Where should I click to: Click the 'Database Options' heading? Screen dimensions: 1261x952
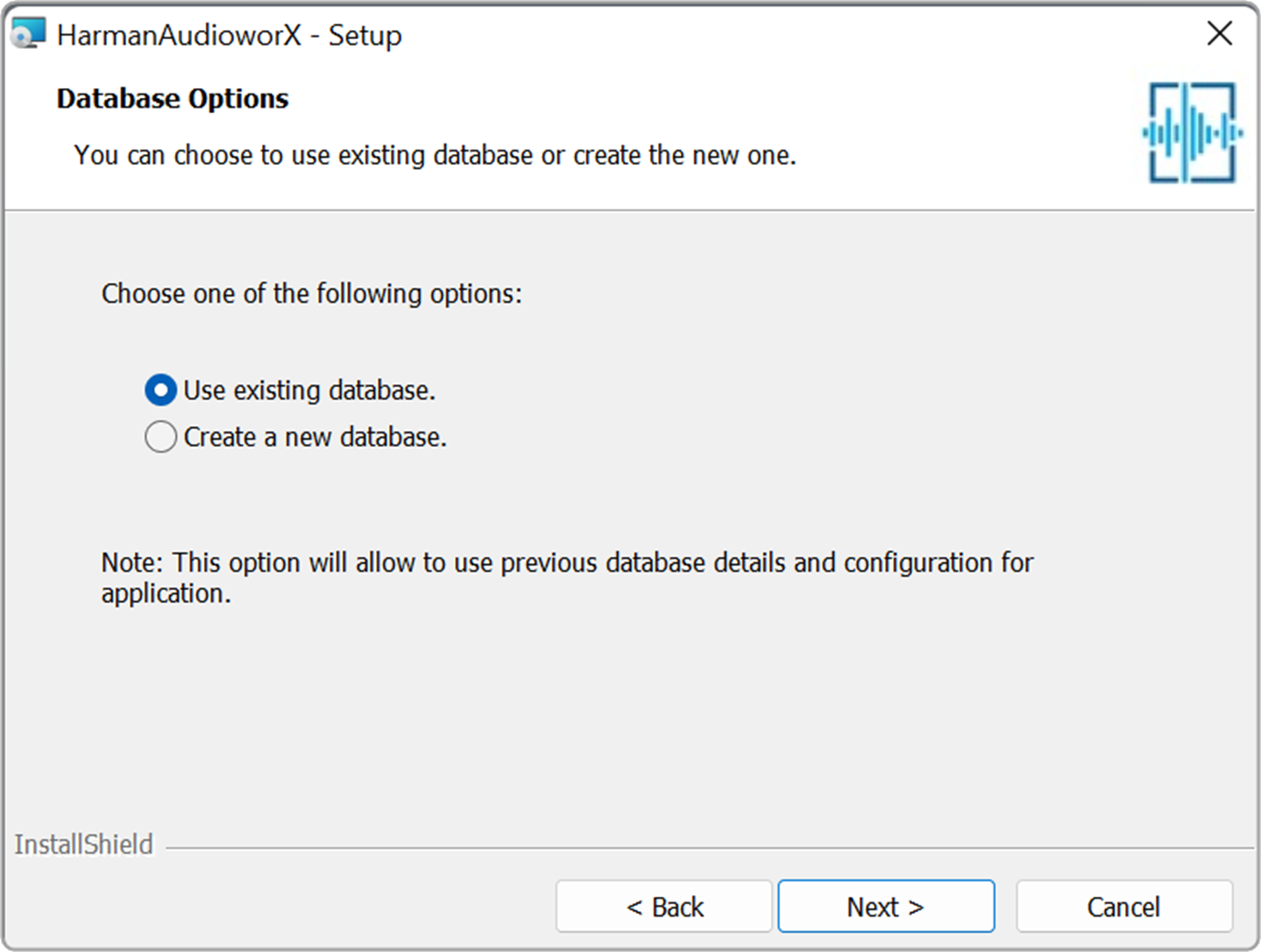(x=172, y=99)
